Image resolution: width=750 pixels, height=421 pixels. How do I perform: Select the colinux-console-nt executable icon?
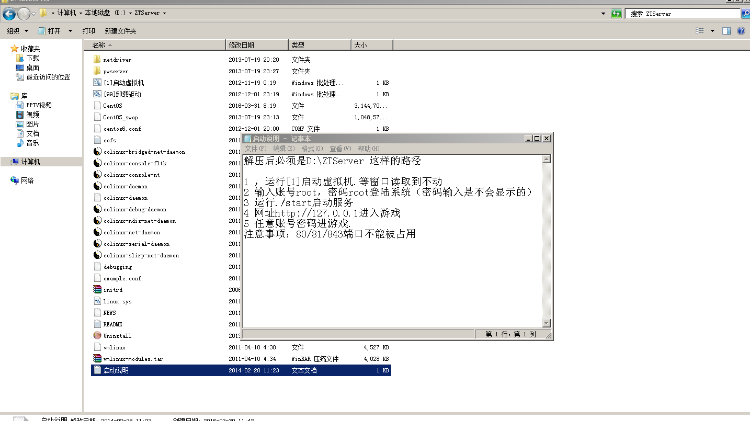click(x=97, y=174)
